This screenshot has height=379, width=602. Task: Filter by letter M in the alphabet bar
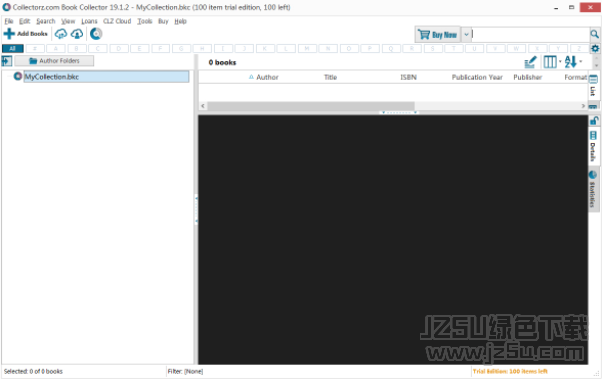pos(307,48)
